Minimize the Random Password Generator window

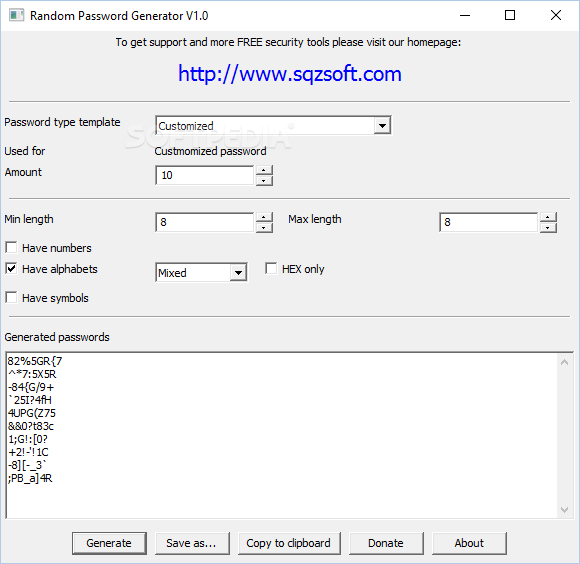(x=465, y=16)
